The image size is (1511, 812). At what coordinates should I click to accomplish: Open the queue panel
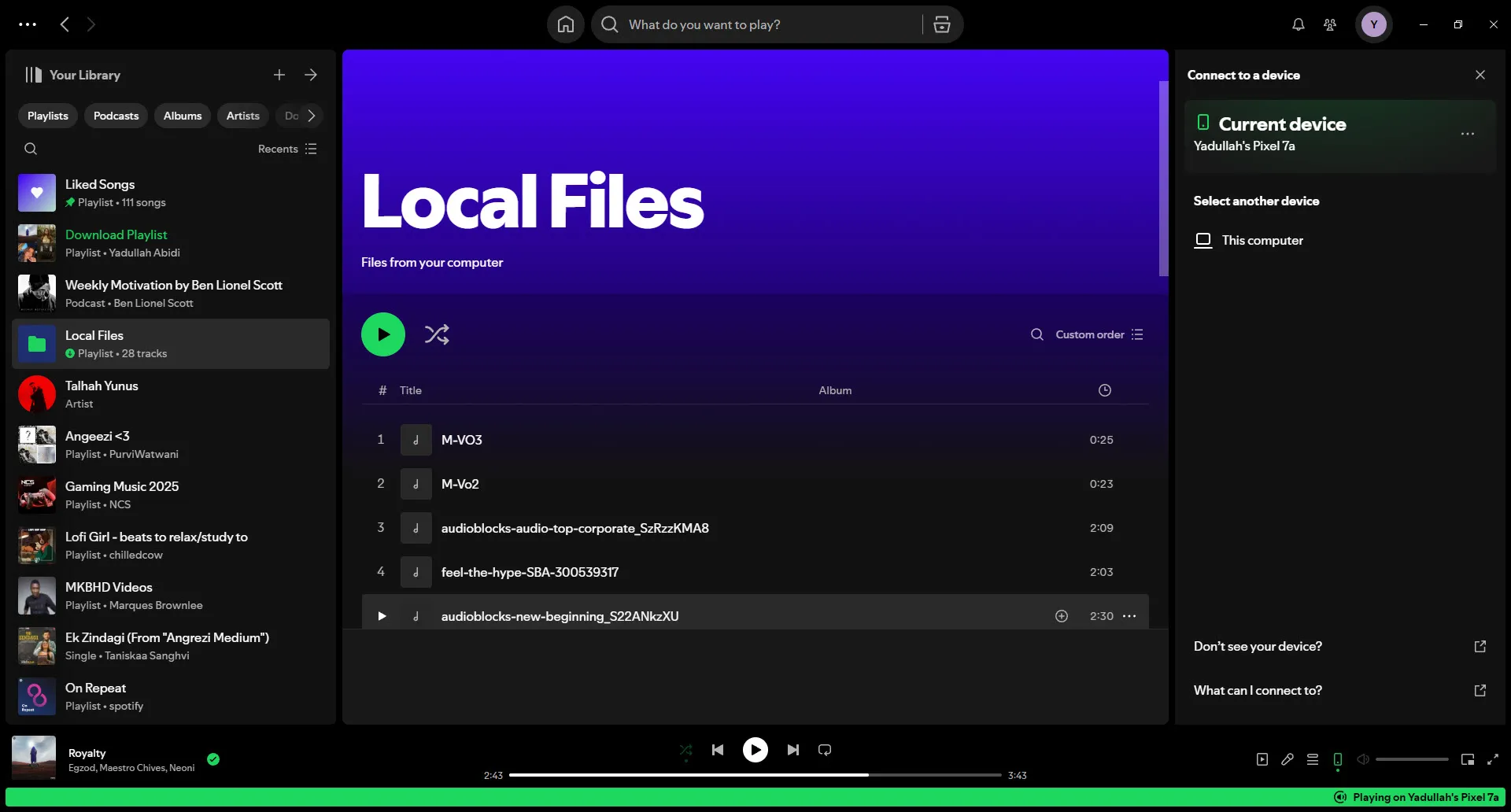click(1312, 759)
